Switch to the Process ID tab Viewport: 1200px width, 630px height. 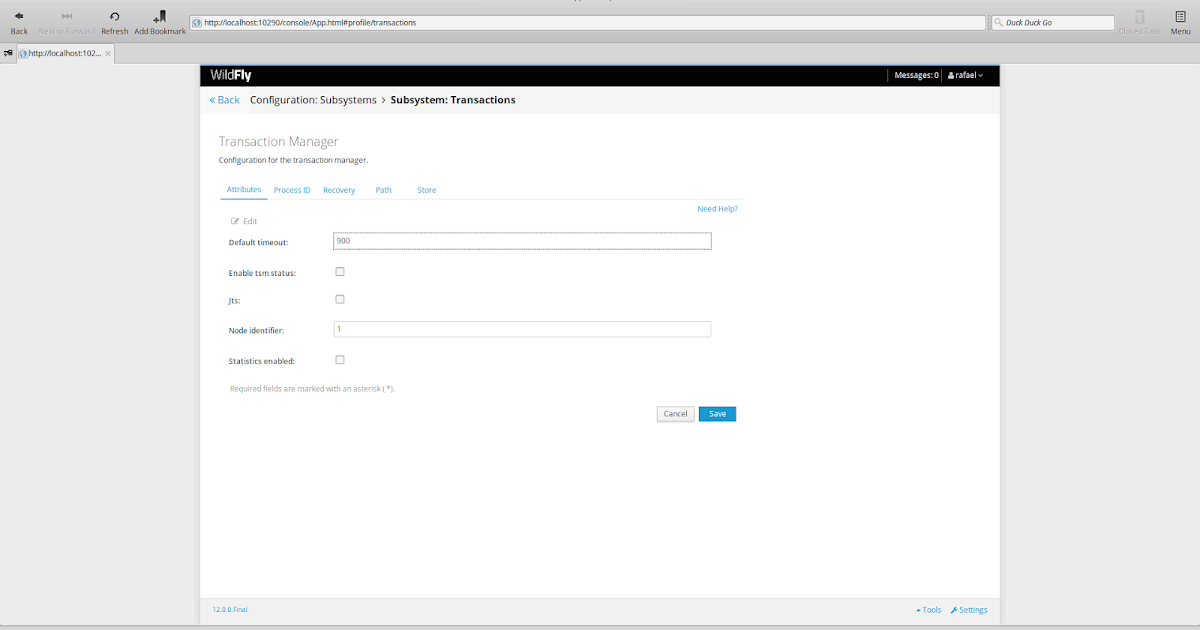coord(291,189)
